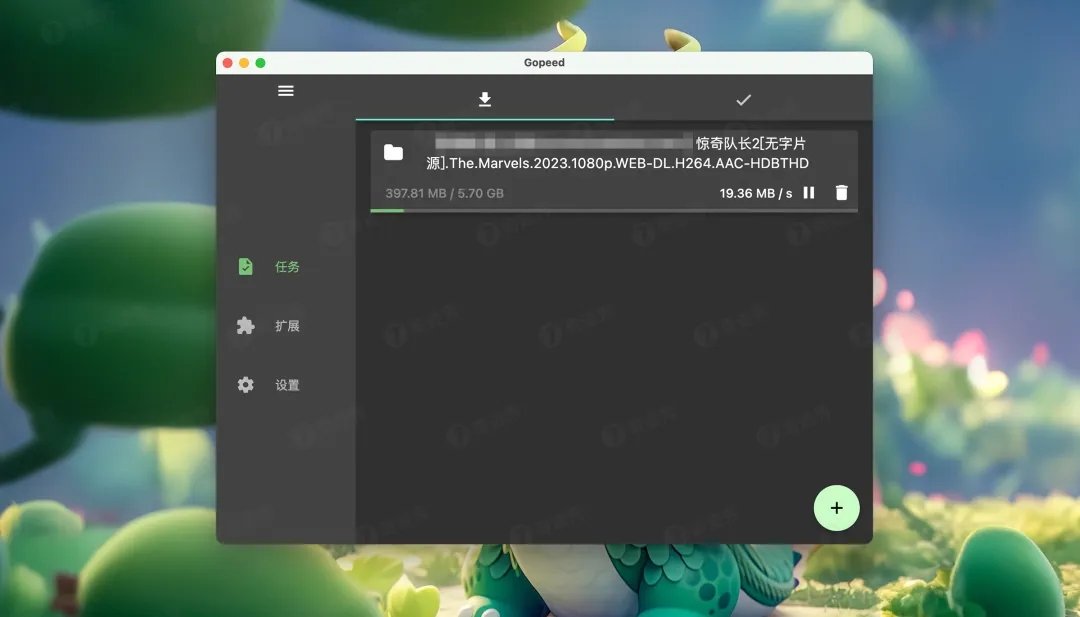Screen dimensions: 1080x617
Task: Open 设置 settings via its label
Action: coord(287,385)
